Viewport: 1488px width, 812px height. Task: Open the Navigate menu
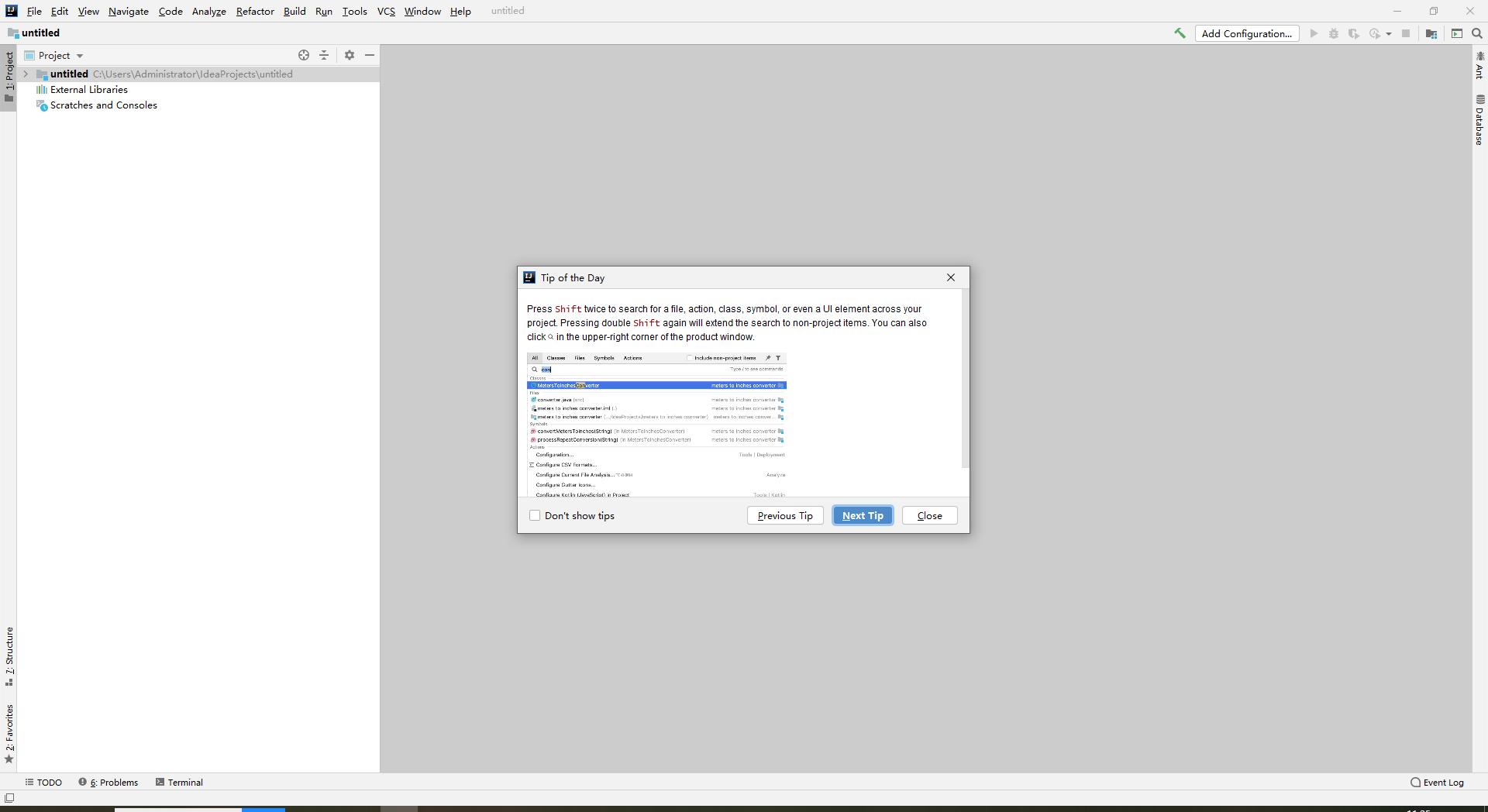[x=129, y=11]
